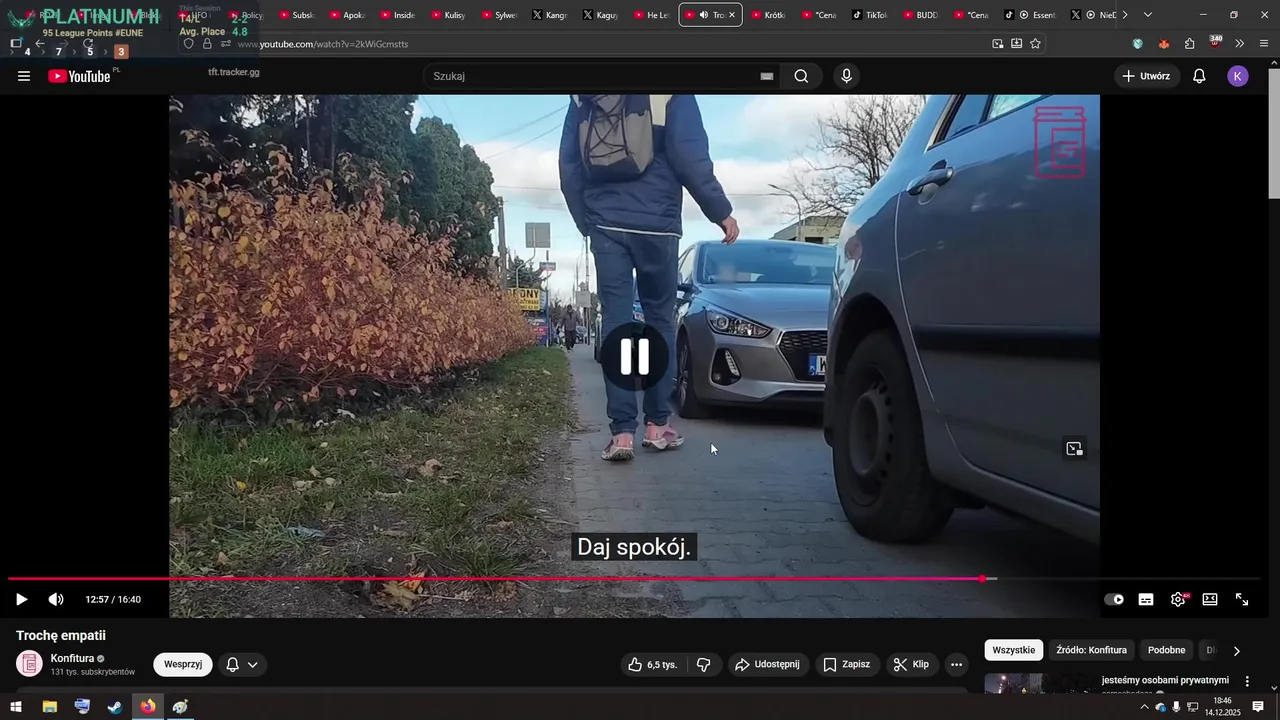Open the Konfitura channel name link
The height and width of the screenshot is (720, 1280).
(72, 658)
